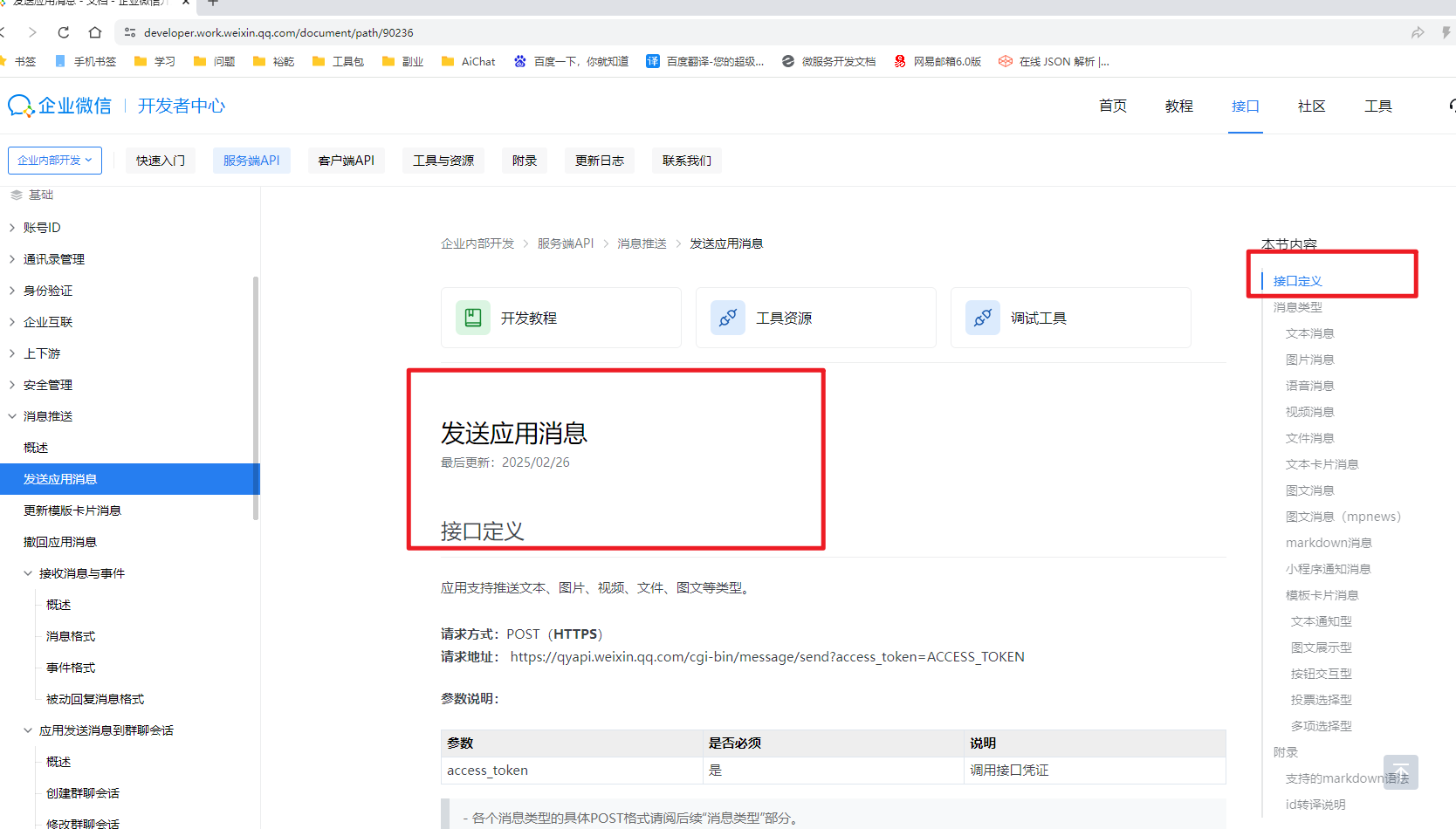Open the 手机书签 bookmark

[x=86, y=61]
